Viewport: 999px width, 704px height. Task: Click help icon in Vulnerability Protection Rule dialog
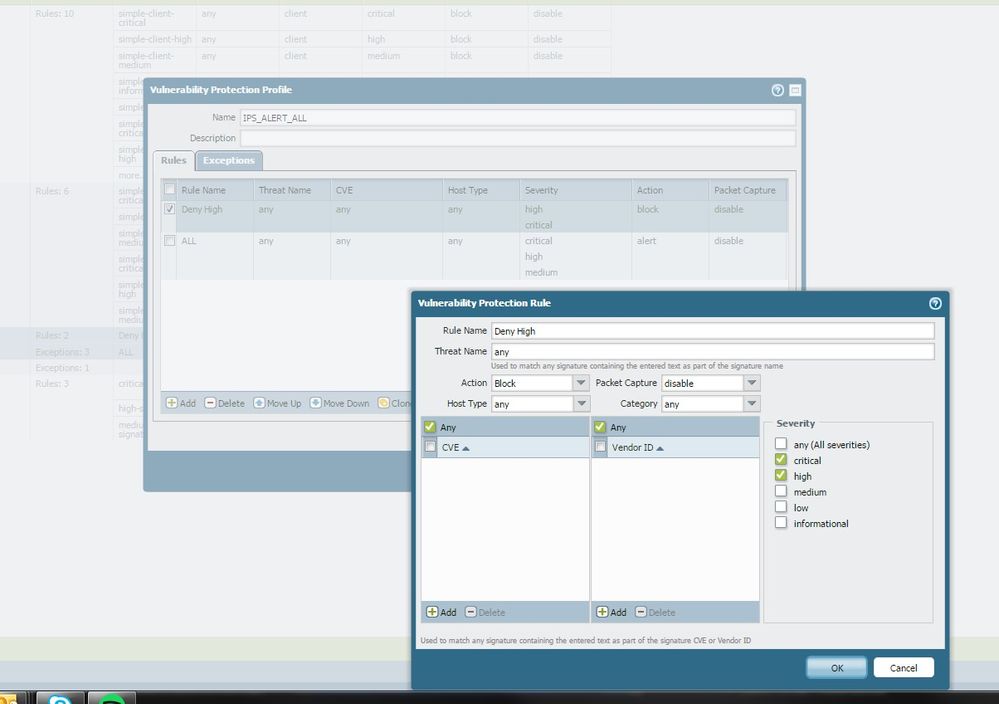(935, 303)
